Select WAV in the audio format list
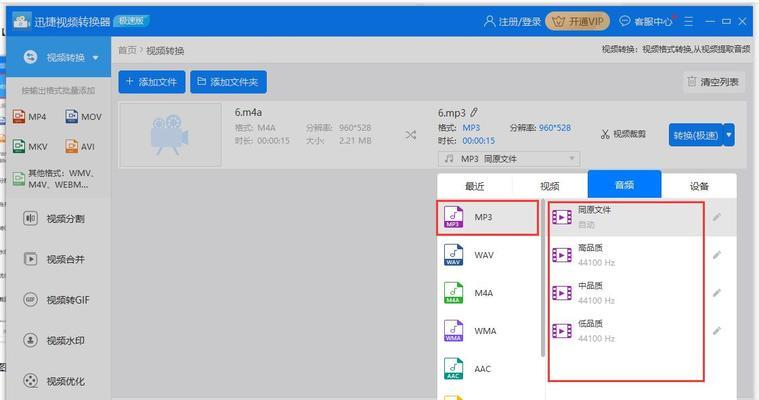This screenshot has height=400, width=759. (x=489, y=255)
